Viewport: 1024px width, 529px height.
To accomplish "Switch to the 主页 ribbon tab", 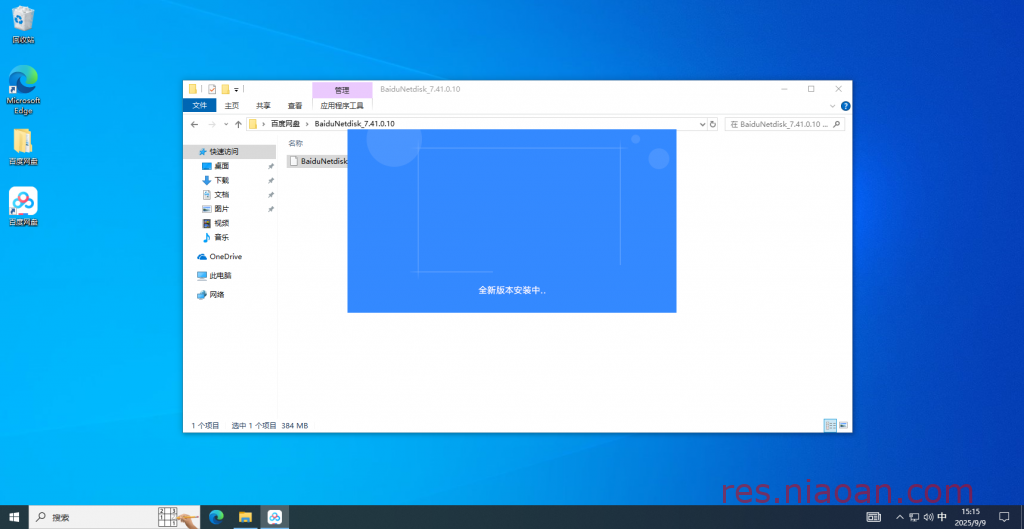I will (x=232, y=105).
